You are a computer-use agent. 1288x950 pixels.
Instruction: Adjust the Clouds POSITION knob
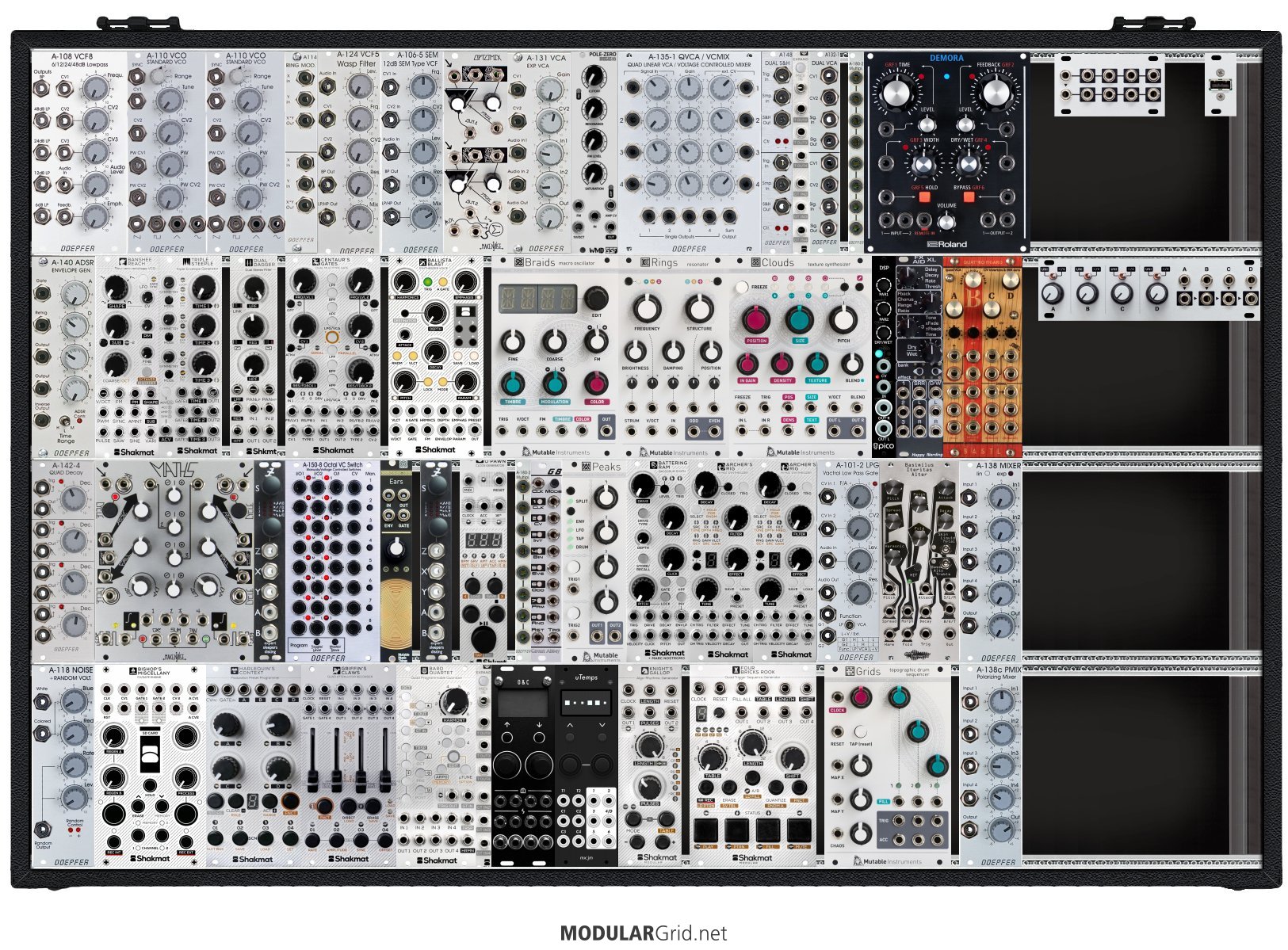pyautogui.click(x=755, y=320)
